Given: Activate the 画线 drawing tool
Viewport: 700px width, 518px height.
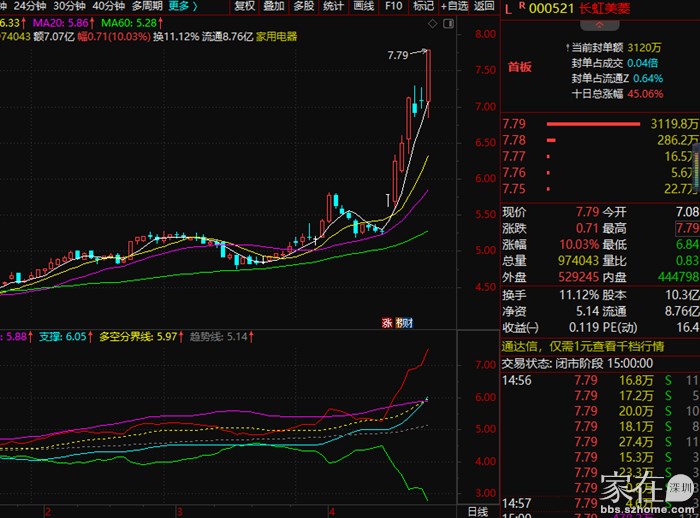Looking at the screenshot, I should [364, 6].
